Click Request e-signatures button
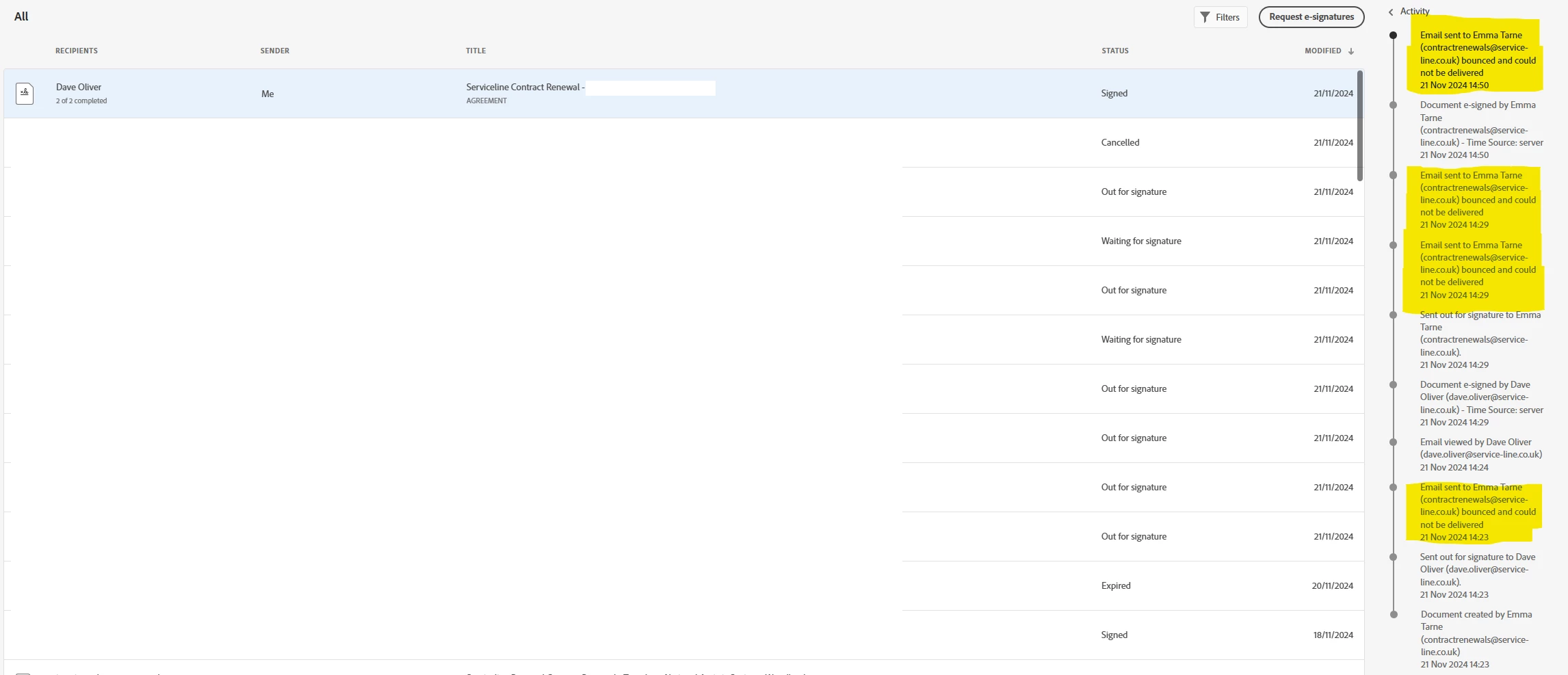The image size is (1568, 675). pos(1311,17)
